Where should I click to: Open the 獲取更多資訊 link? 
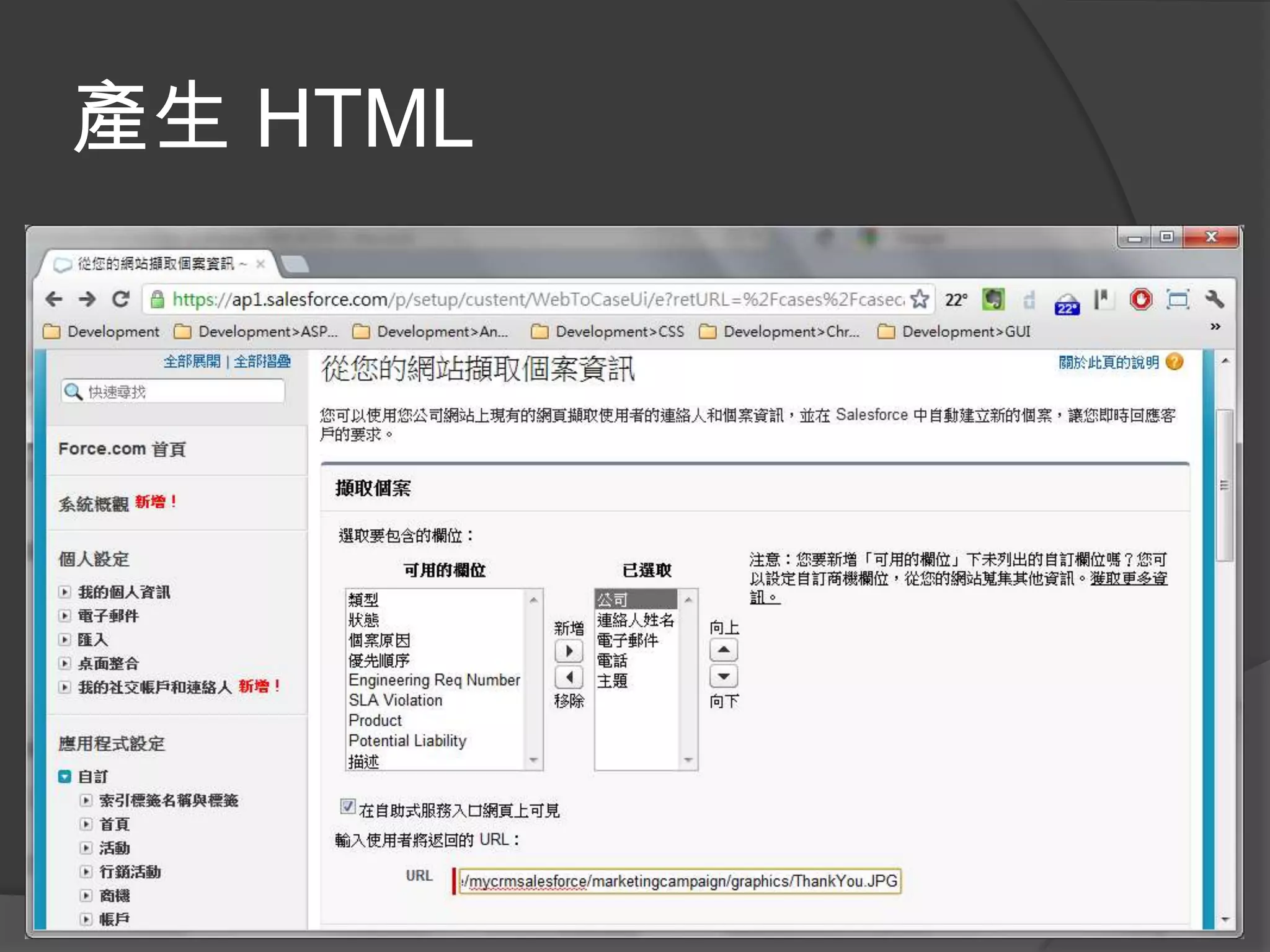click(1128, 579)
